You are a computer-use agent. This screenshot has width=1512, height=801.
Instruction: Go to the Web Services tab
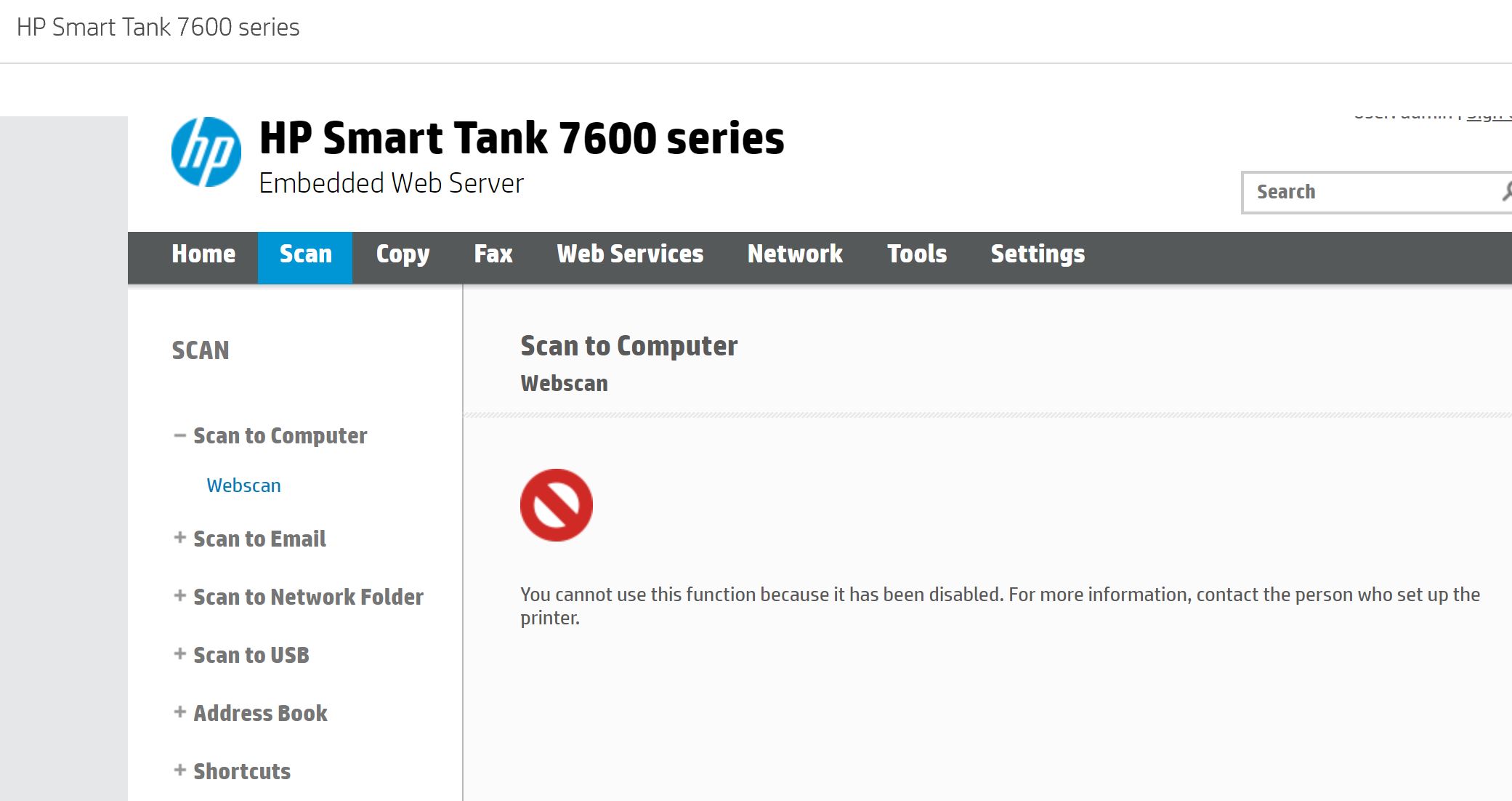point(630,254)
